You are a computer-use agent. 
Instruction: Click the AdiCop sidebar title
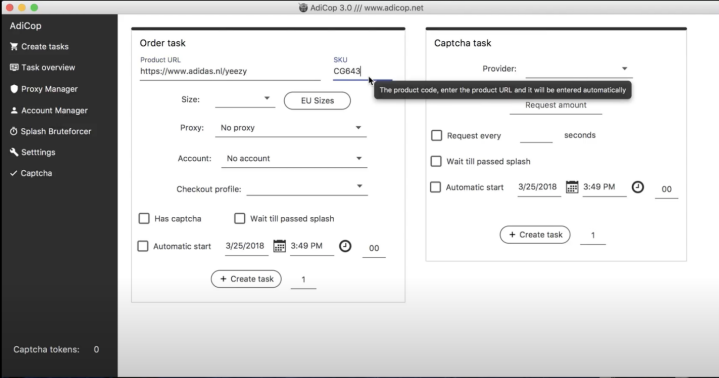[26, 26]
